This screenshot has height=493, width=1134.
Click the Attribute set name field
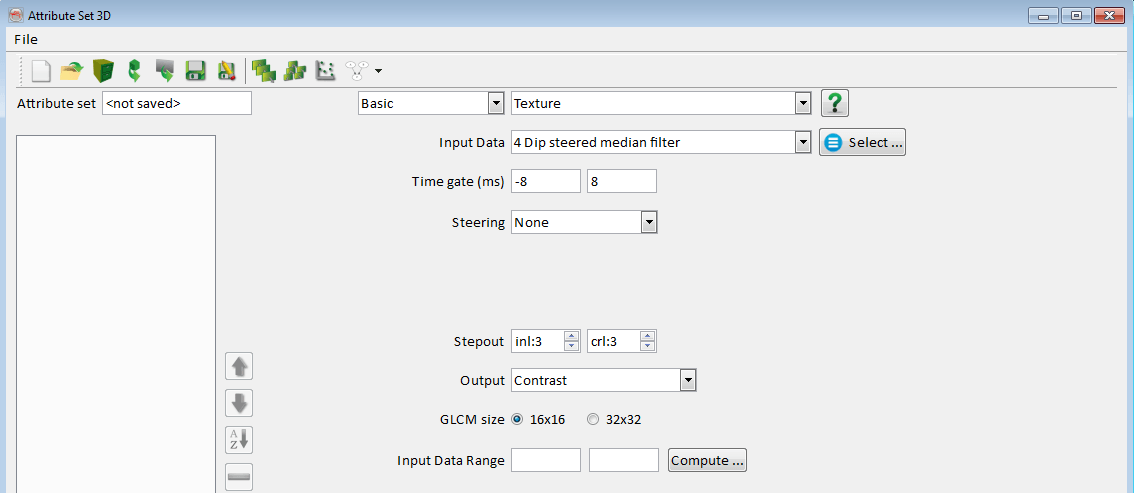(176, 103)
